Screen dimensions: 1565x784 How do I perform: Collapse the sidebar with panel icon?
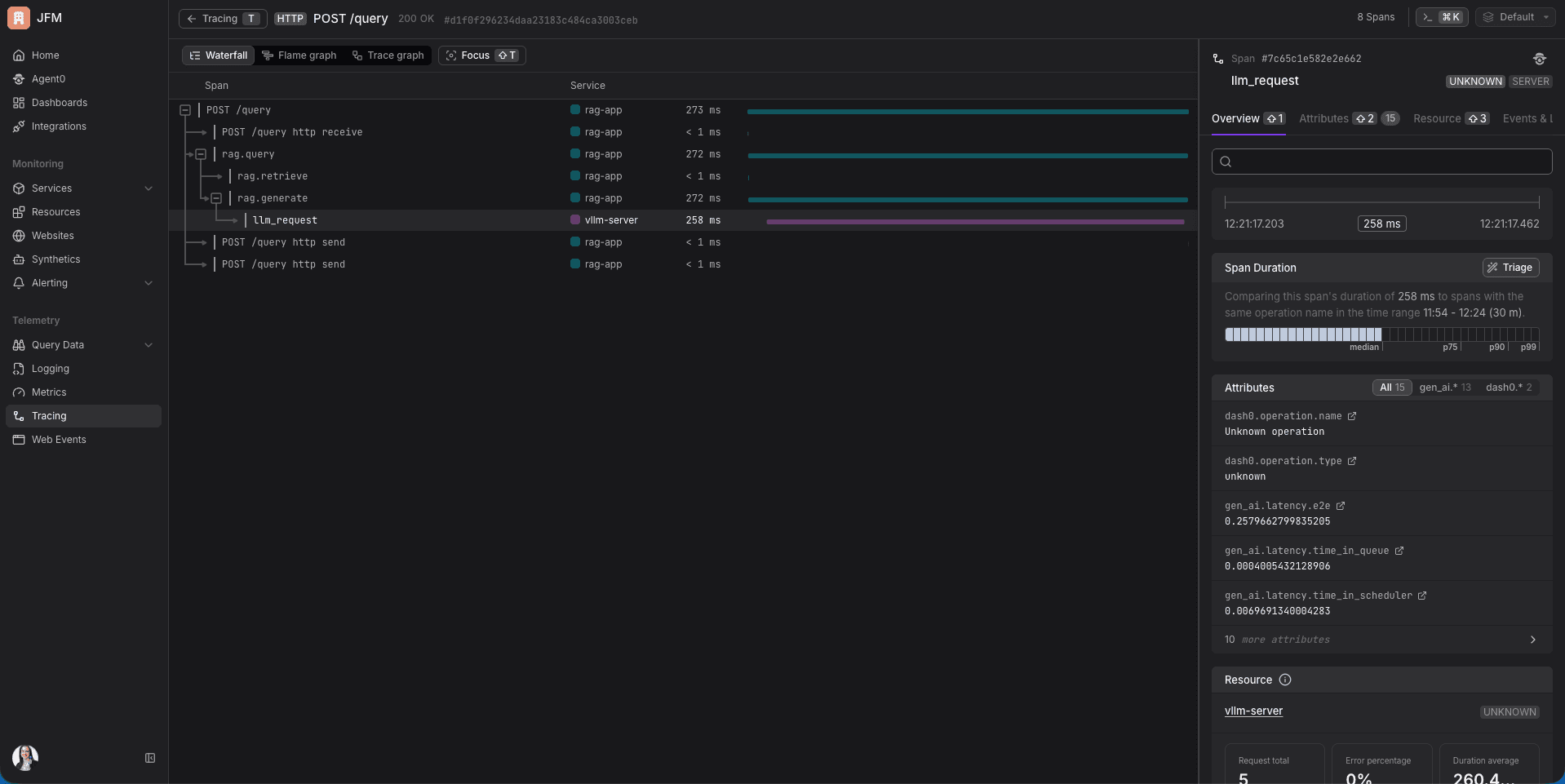150,758
